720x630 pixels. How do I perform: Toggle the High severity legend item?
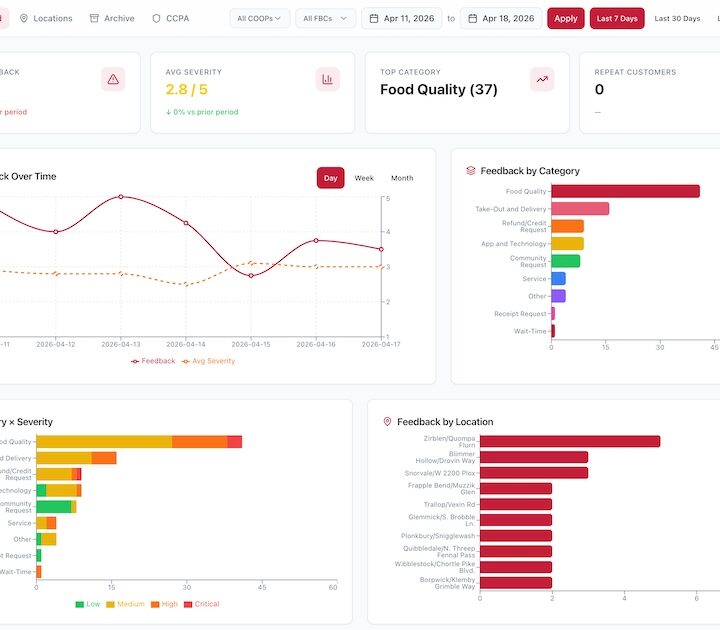[164, 604]
